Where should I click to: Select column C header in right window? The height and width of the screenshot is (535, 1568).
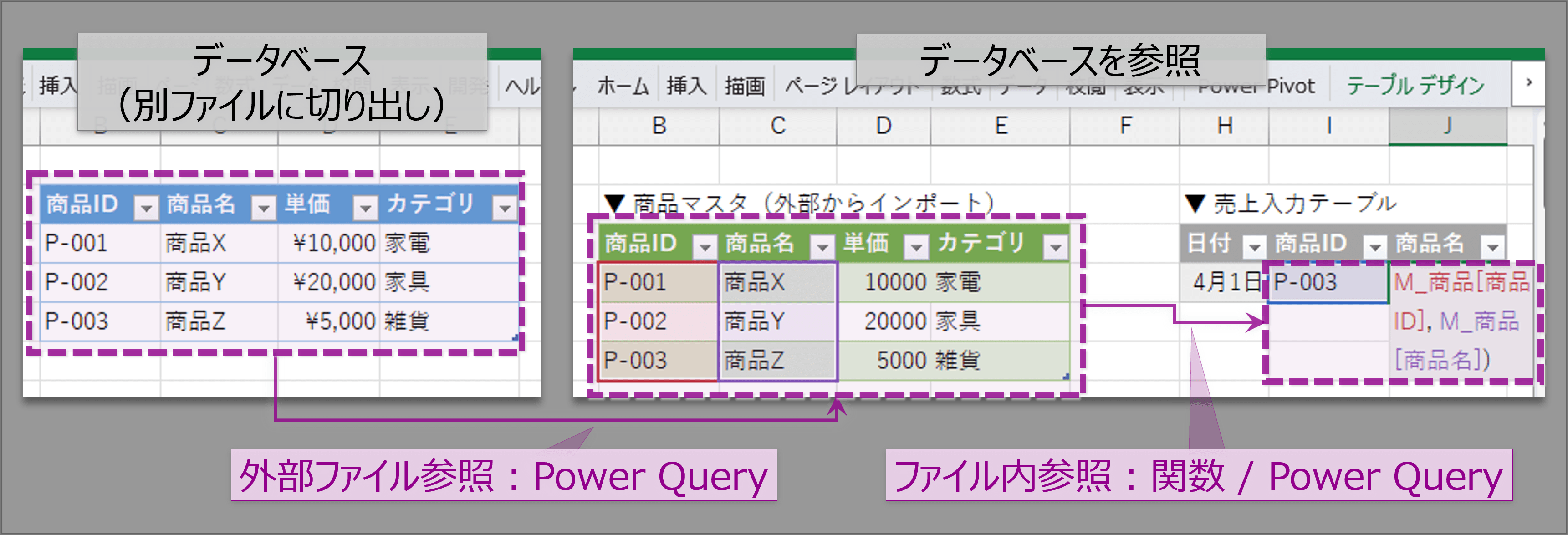pos(778,126)
